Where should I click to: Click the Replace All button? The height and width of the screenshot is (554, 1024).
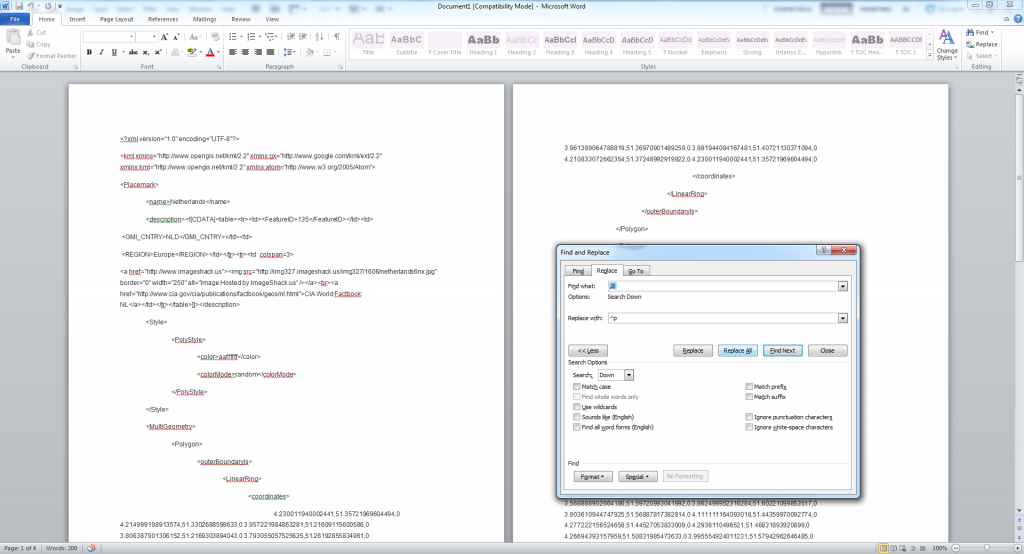point(737,351)
